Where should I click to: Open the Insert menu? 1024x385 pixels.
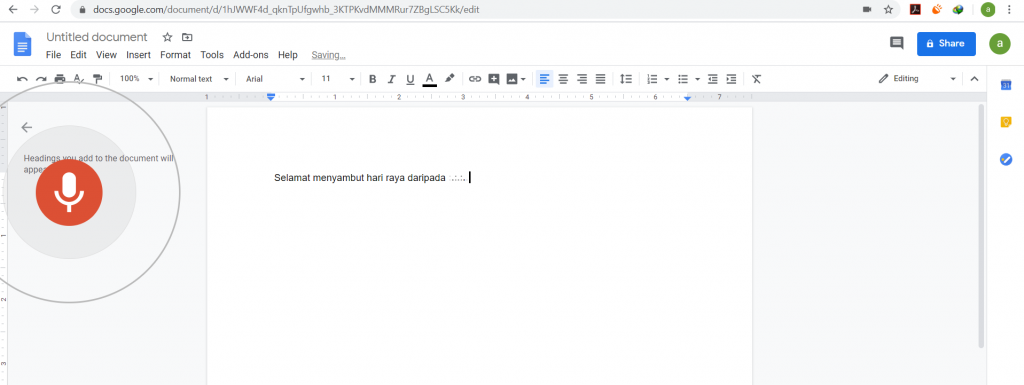point(138,55)
